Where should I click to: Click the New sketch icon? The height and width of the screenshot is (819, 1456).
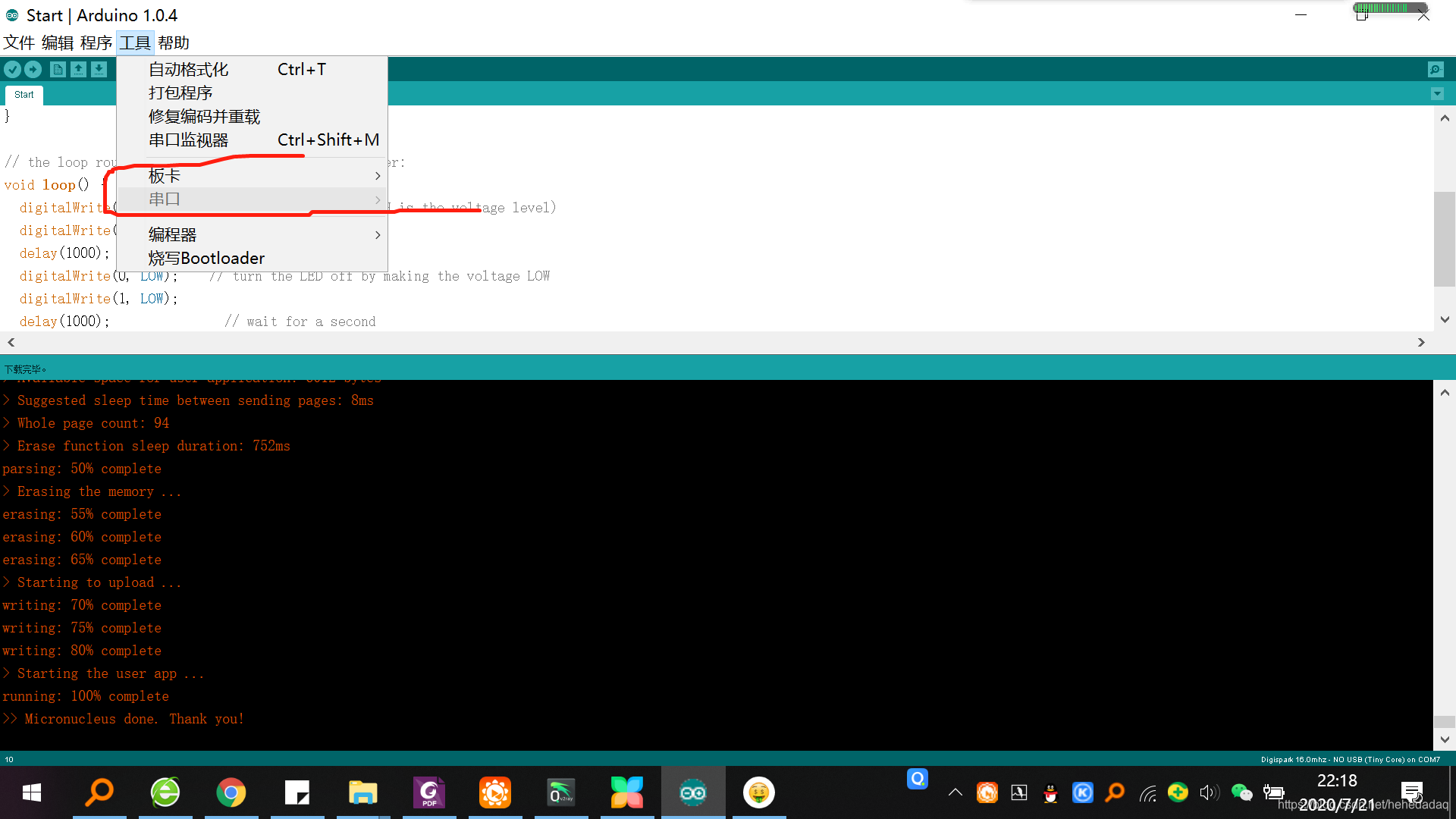pos(58,70)
